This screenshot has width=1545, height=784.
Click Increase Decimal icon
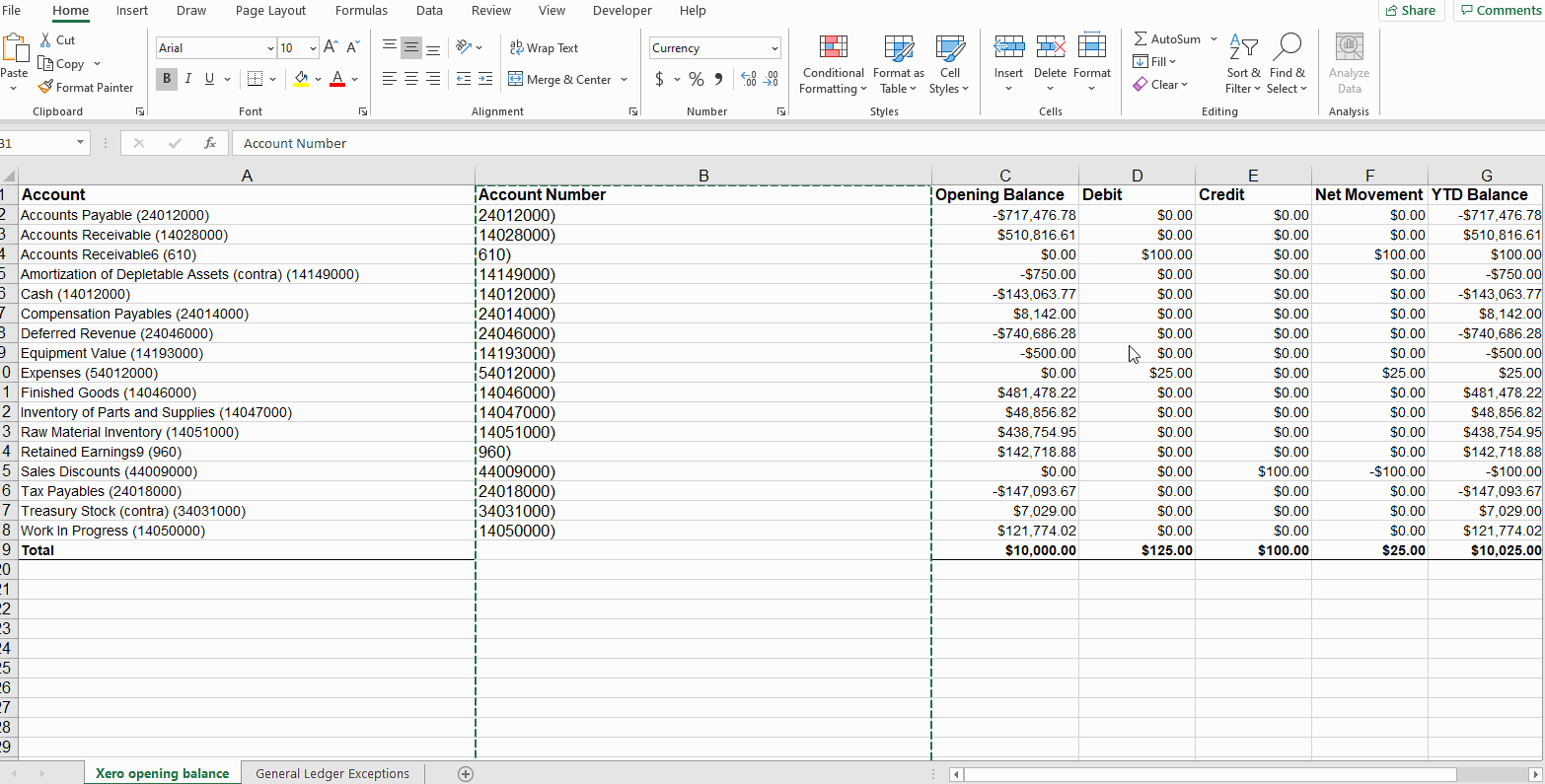coord(749,79)
